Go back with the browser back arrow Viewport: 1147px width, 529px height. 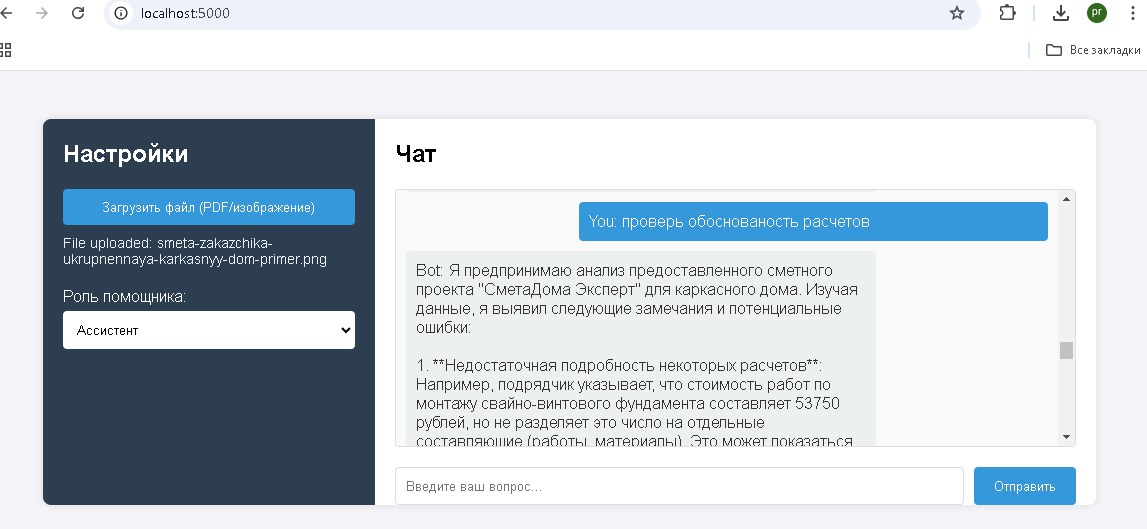point(6,13)
